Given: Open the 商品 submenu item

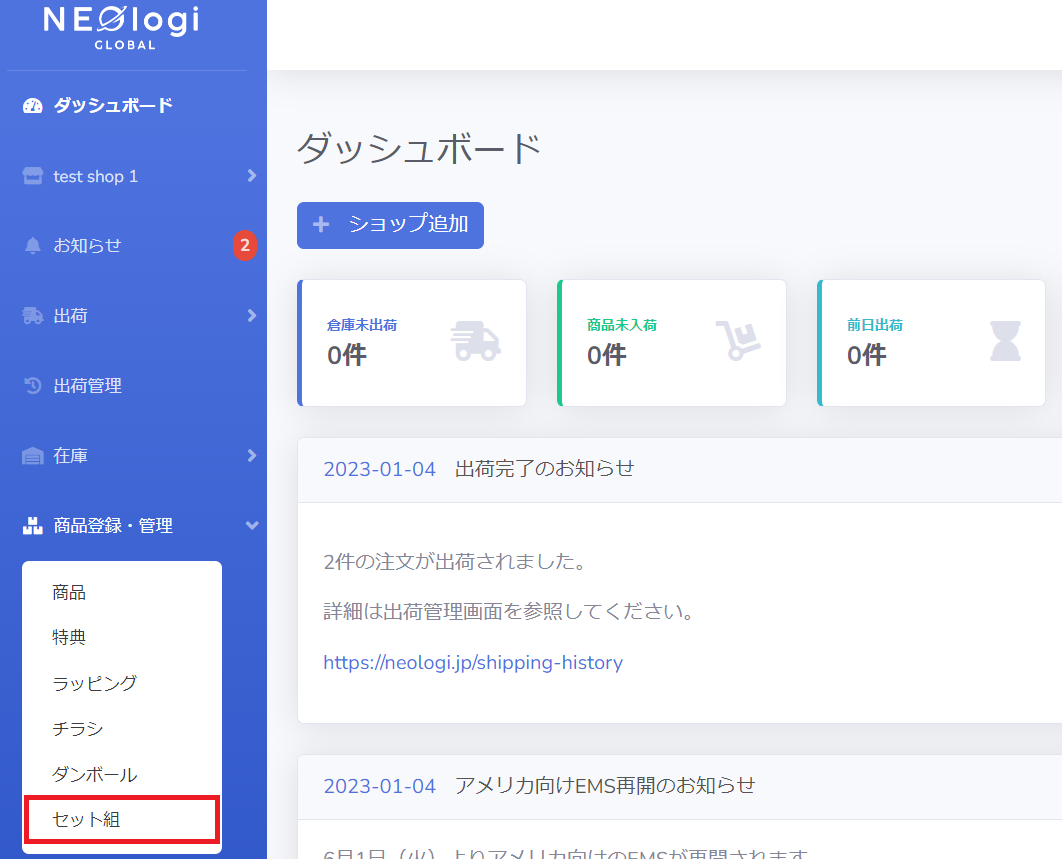Looking at the screenshot, I should [69, 593].
